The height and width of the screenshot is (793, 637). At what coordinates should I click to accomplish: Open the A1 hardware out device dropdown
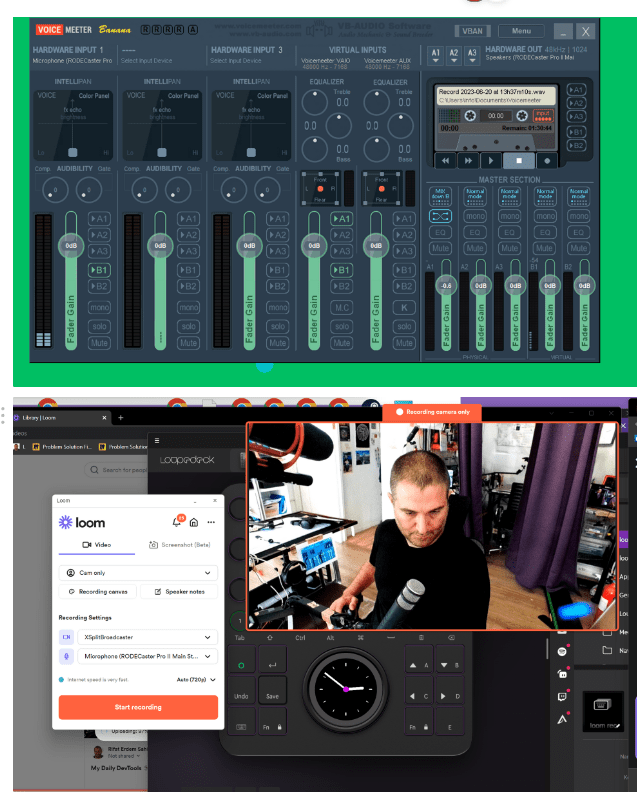click(x=436, y=56)
